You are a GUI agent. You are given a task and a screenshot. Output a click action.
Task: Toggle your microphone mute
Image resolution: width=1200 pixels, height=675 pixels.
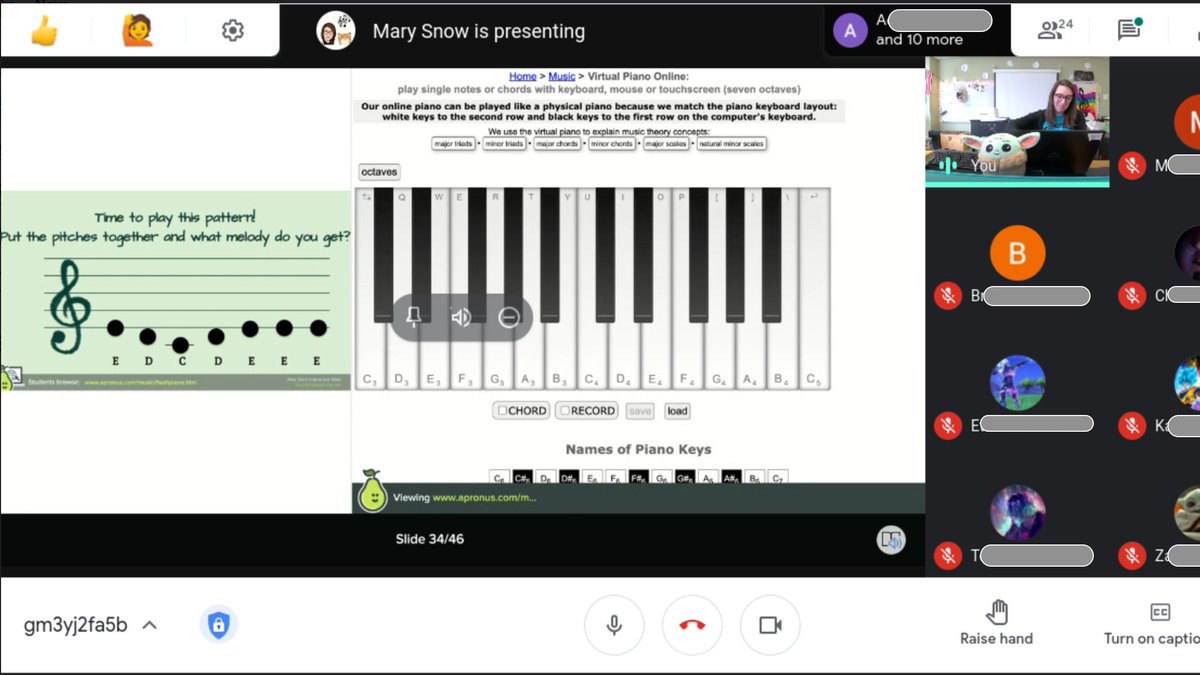[x=614, y=624]
